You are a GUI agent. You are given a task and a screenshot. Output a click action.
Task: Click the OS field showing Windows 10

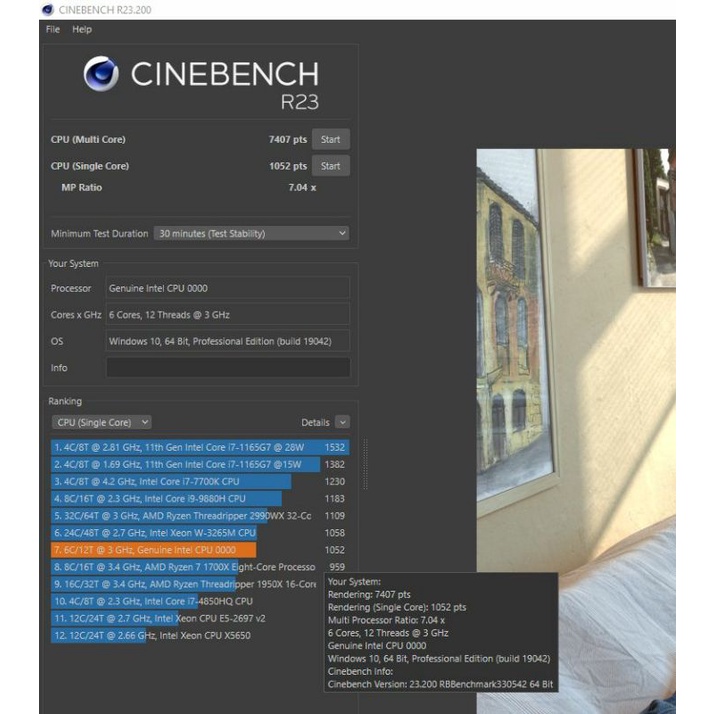tap(228, 341)
